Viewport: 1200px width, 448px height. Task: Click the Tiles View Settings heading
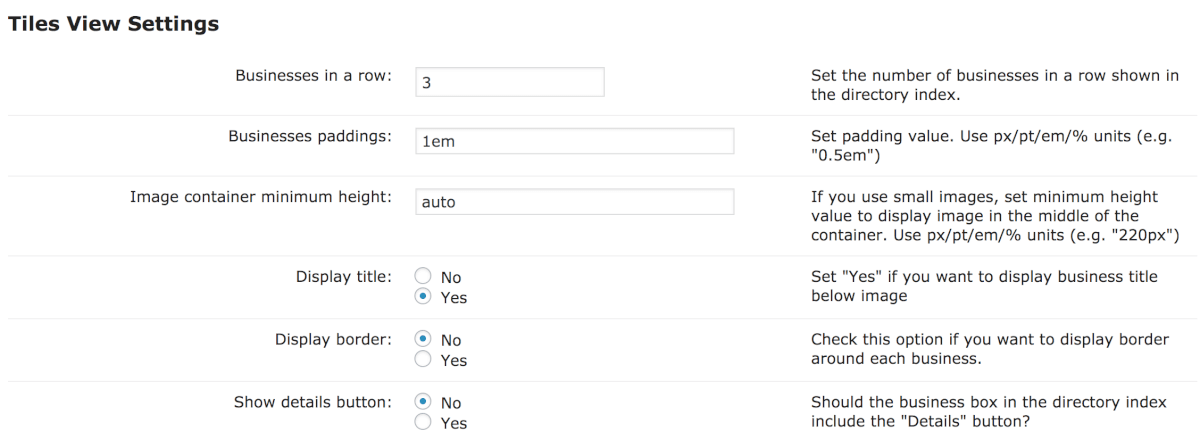[x=113, y=24]
